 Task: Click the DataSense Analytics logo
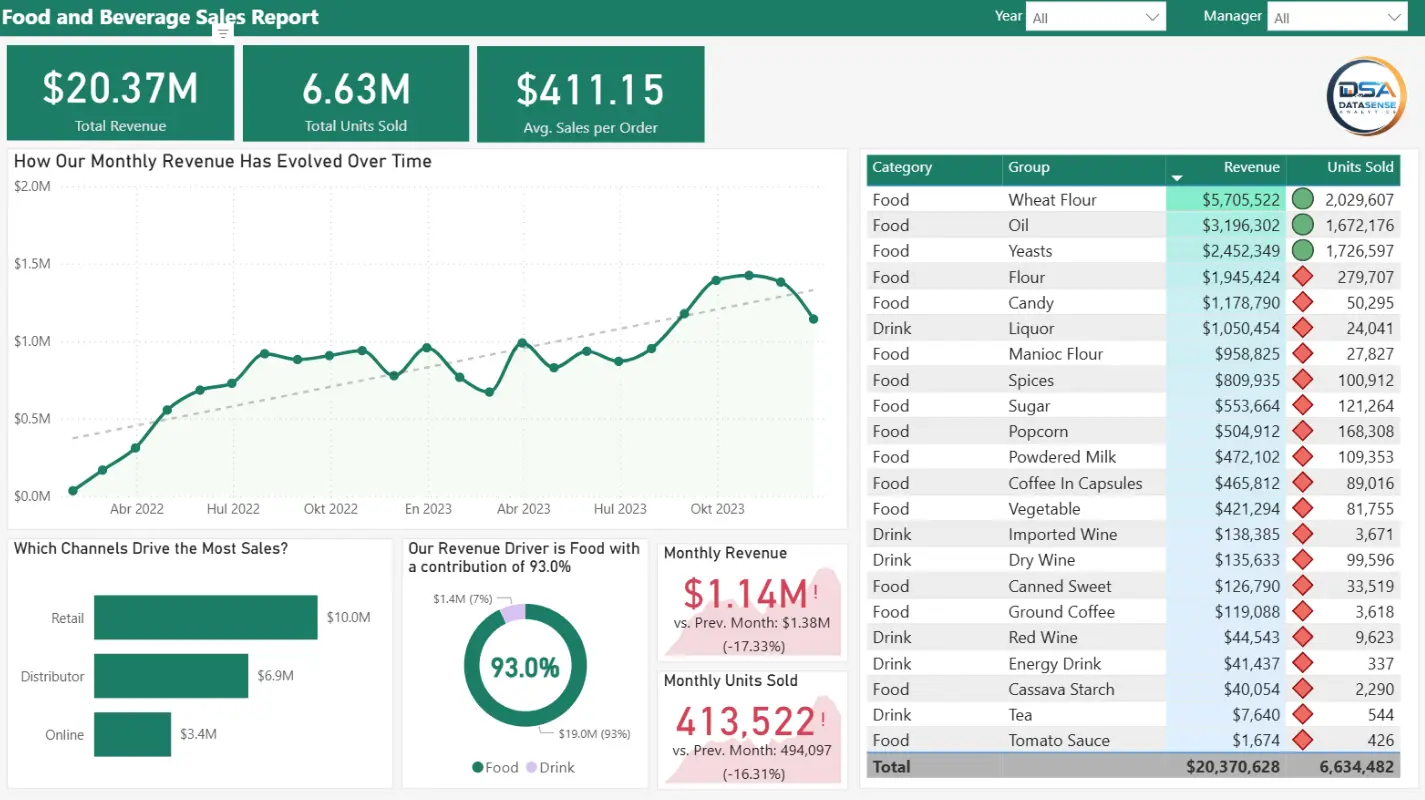coord(1365,96)
